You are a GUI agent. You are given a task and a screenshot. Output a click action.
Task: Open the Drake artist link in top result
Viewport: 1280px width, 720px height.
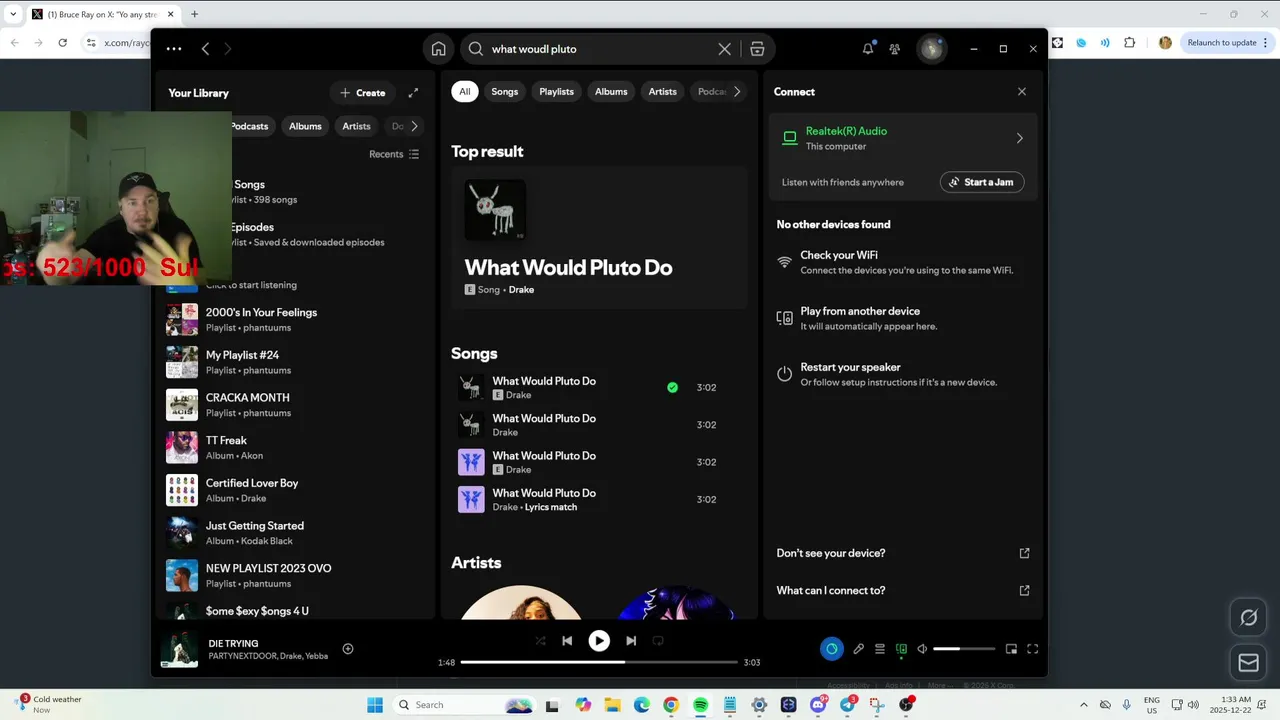click(x=521, y=290)
